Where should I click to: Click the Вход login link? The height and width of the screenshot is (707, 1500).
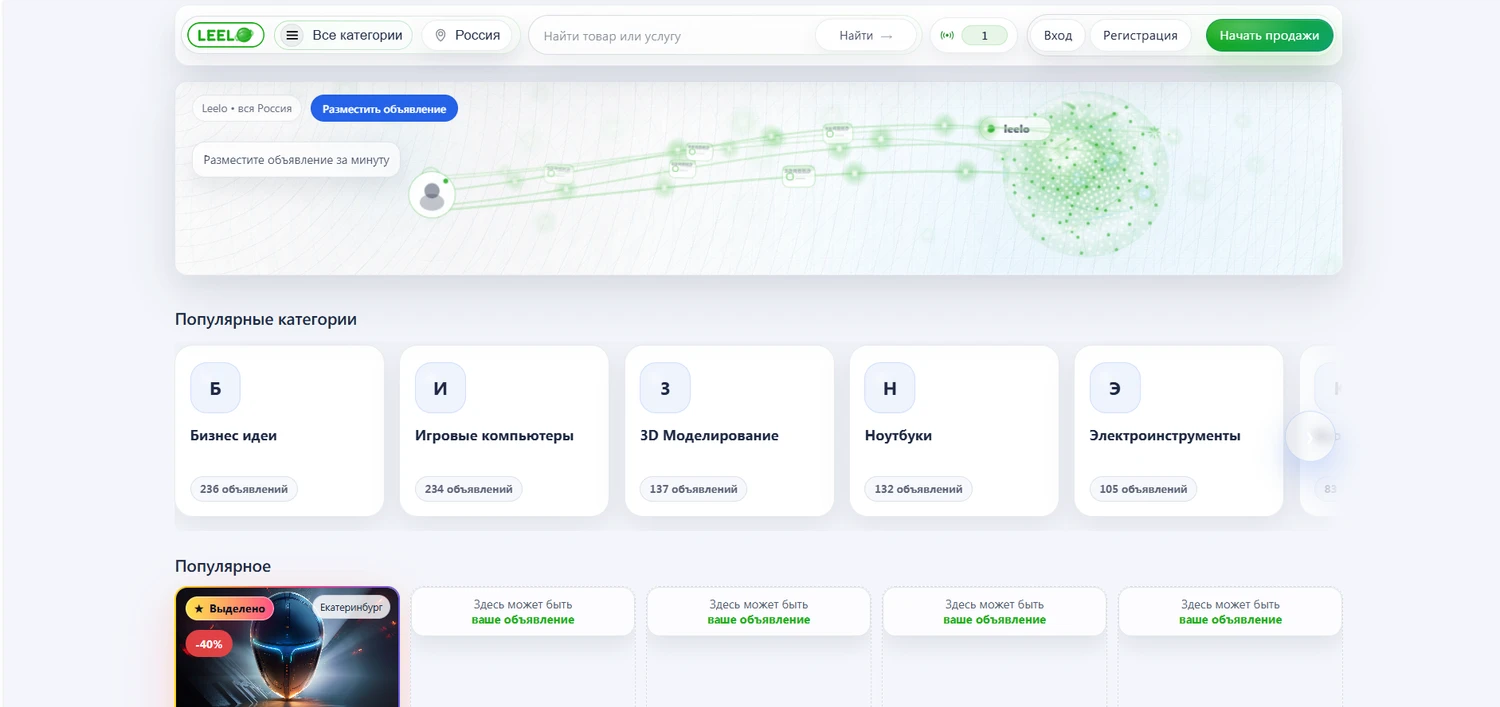pyautogui.click(x=1057, y=35)
